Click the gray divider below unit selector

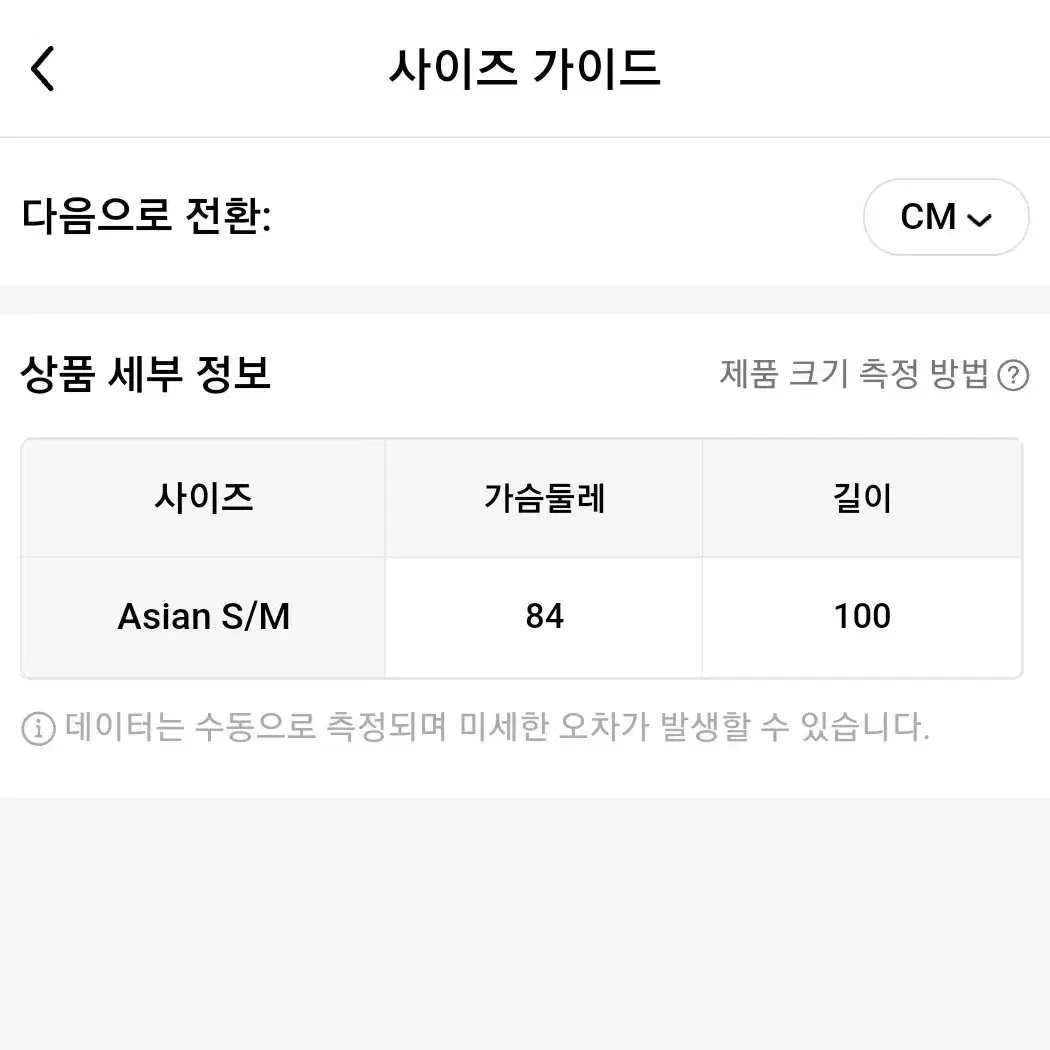click(525, 299)
